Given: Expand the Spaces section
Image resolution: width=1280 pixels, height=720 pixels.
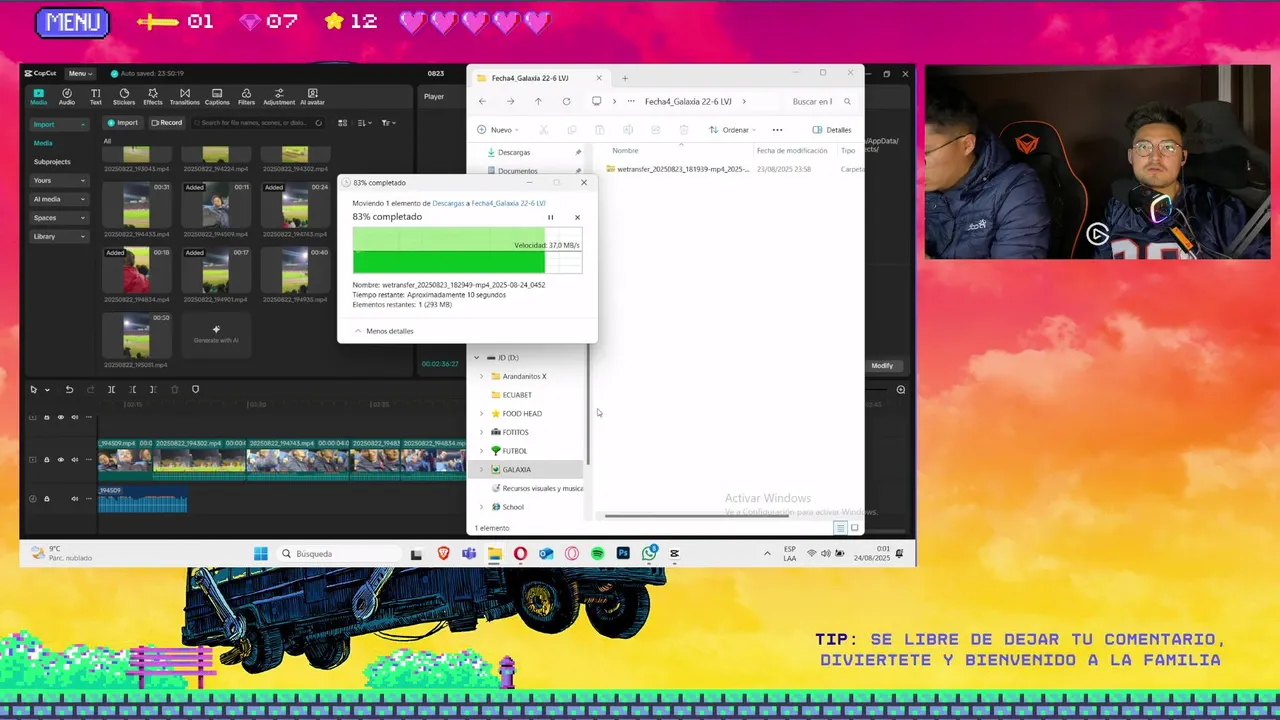Looking at the screenshot, I should (59, 217).
